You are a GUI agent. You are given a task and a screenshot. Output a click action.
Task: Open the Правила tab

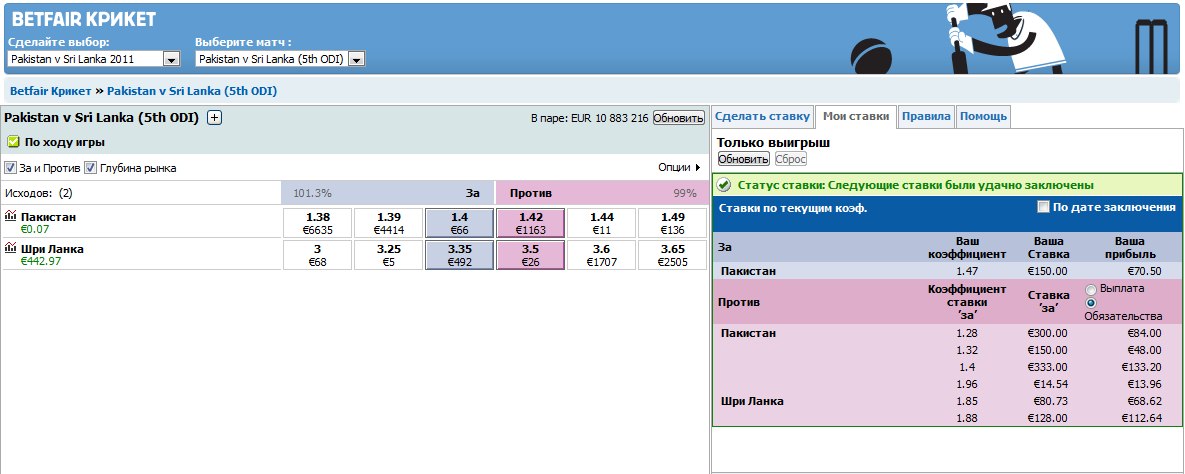926,116
